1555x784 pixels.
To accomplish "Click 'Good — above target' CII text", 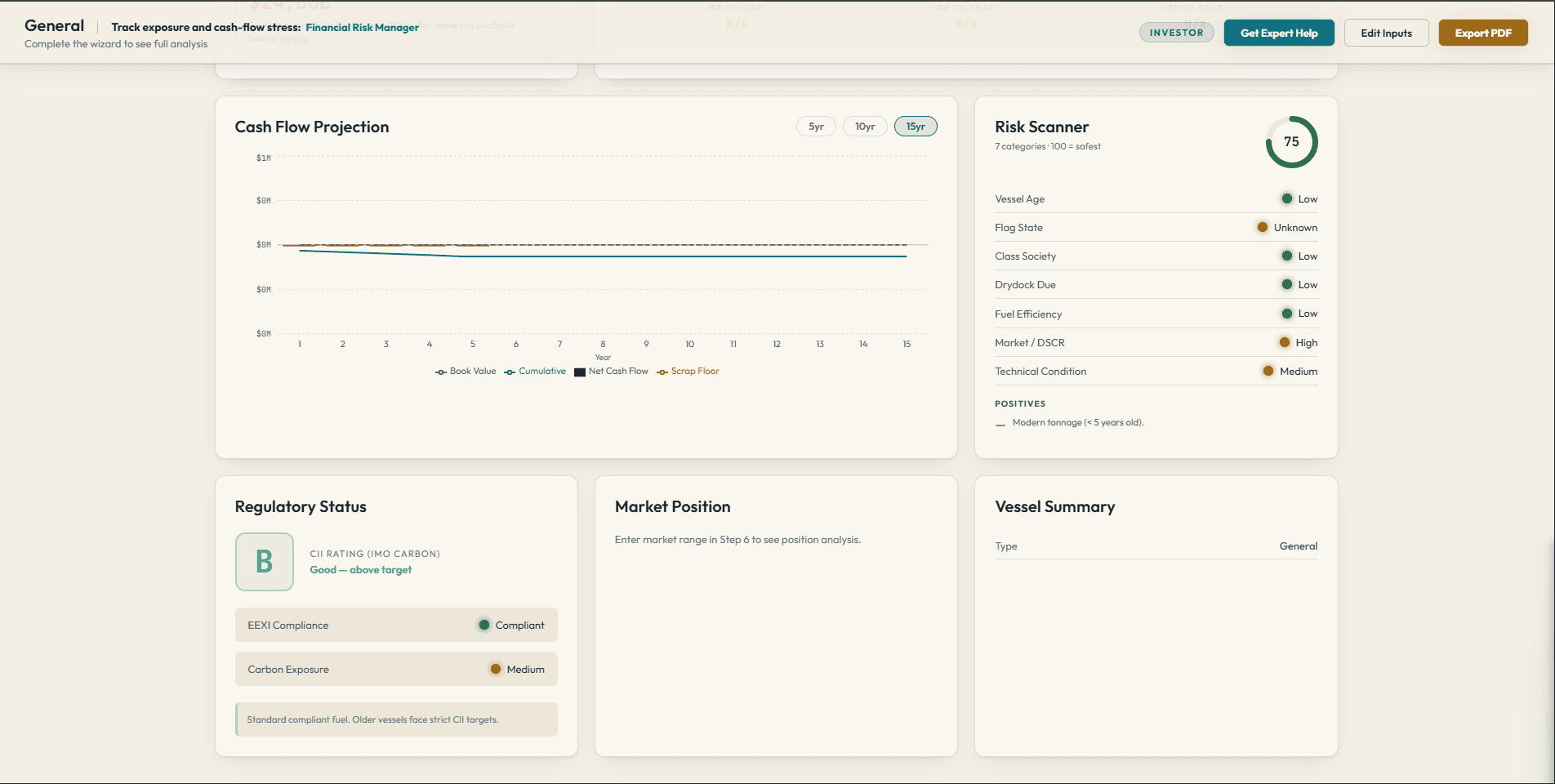I will point(360,570).
